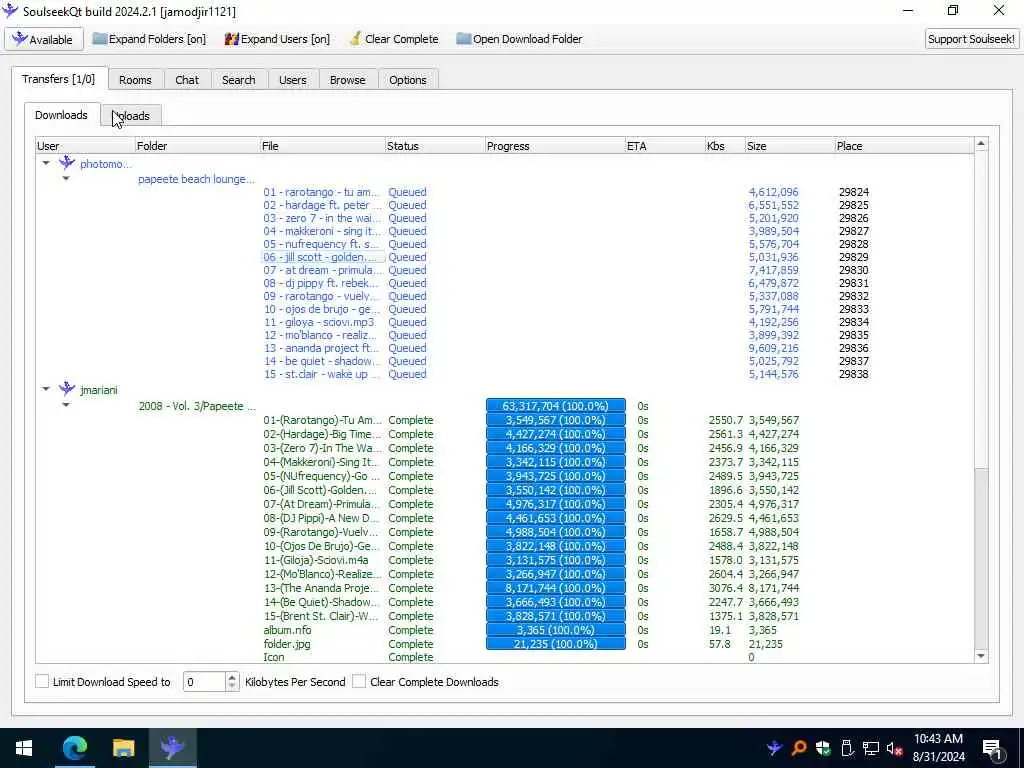Click the jmariani user bird icon
The height and width of the screenshot is (768, 1024).
click(x=67, y=389)
